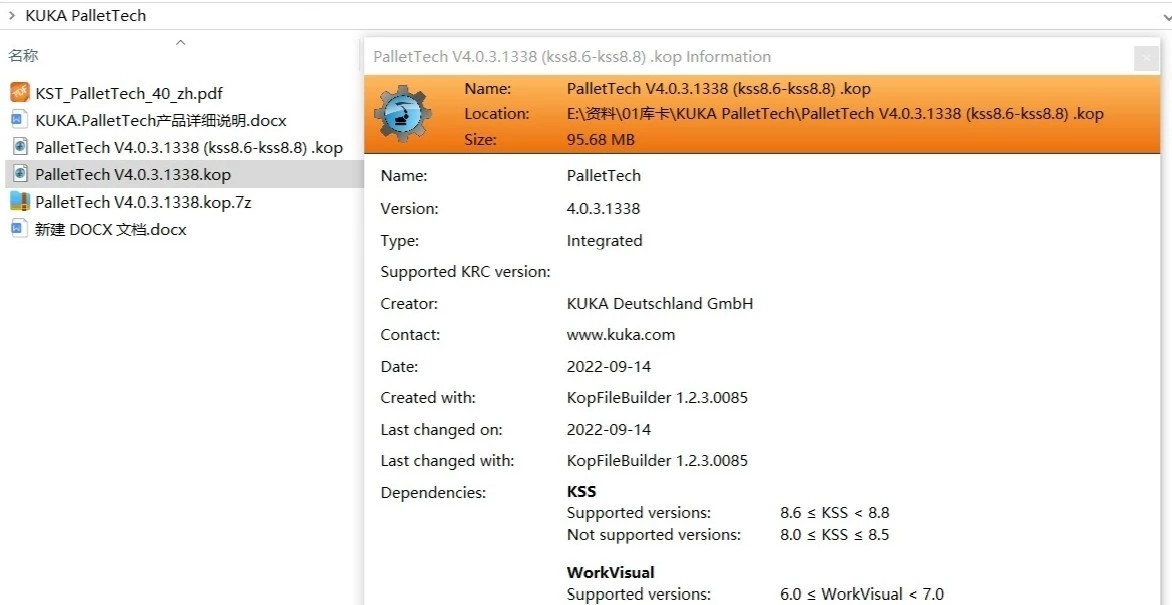Click the 7z archive icon for PalletTech V4.0.3.1338.kop.7z
The height and width of the screenshot is (605, 1172).
19,201
